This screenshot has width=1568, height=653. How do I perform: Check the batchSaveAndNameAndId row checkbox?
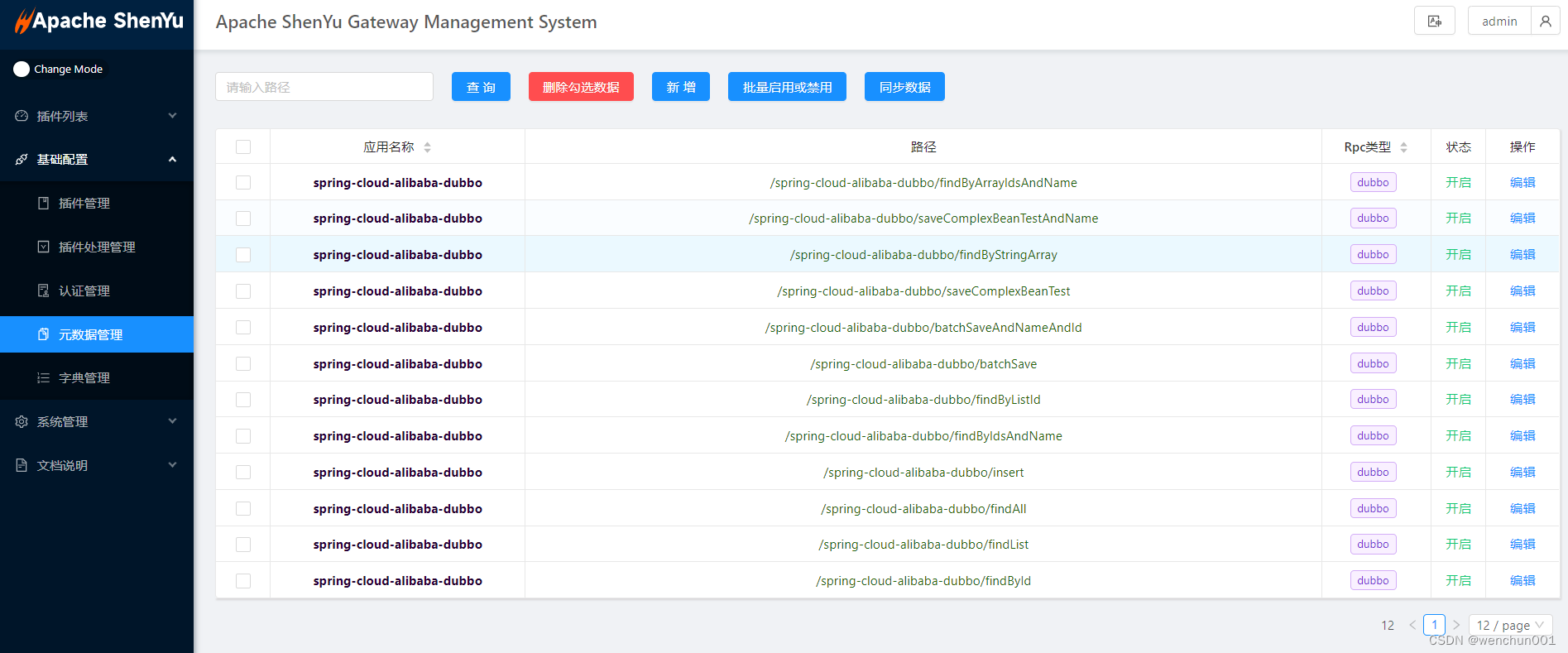tap(243, 327)
